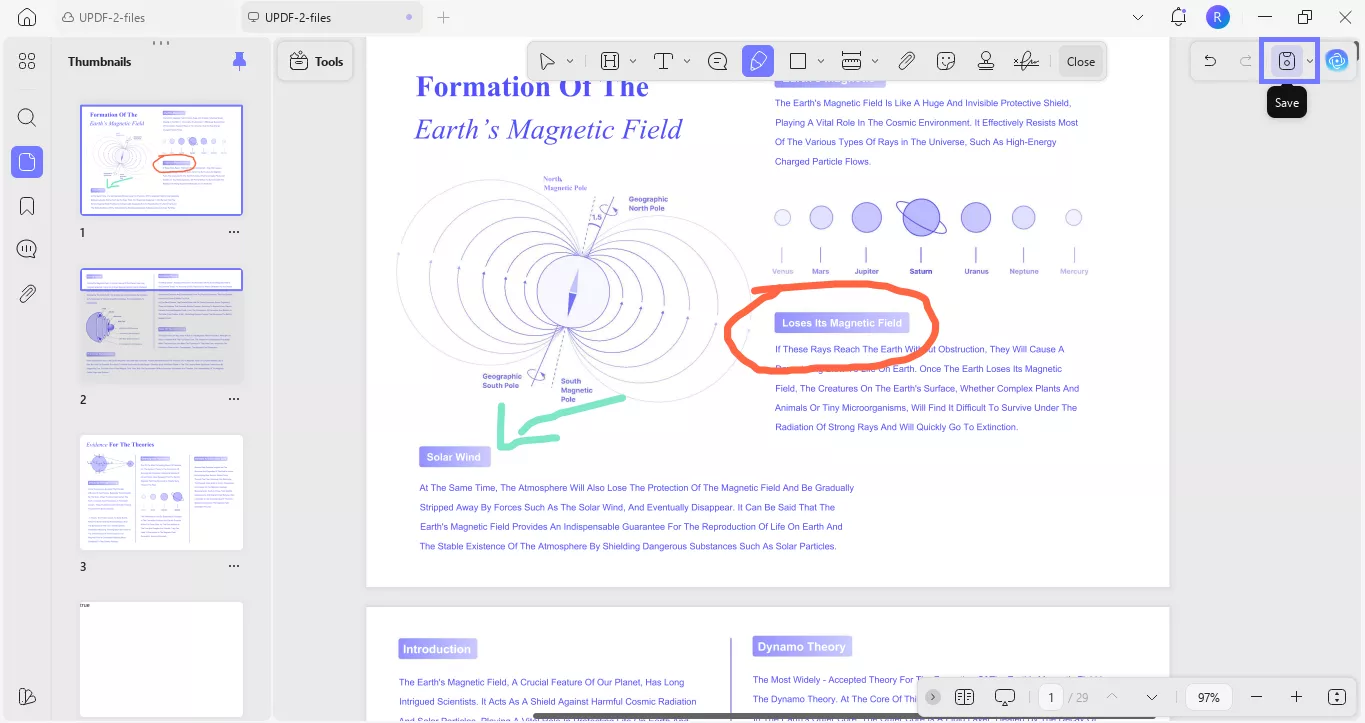The image size is (1365, 723).
Task: Open the Tools menu button
Action: [316, 61]
